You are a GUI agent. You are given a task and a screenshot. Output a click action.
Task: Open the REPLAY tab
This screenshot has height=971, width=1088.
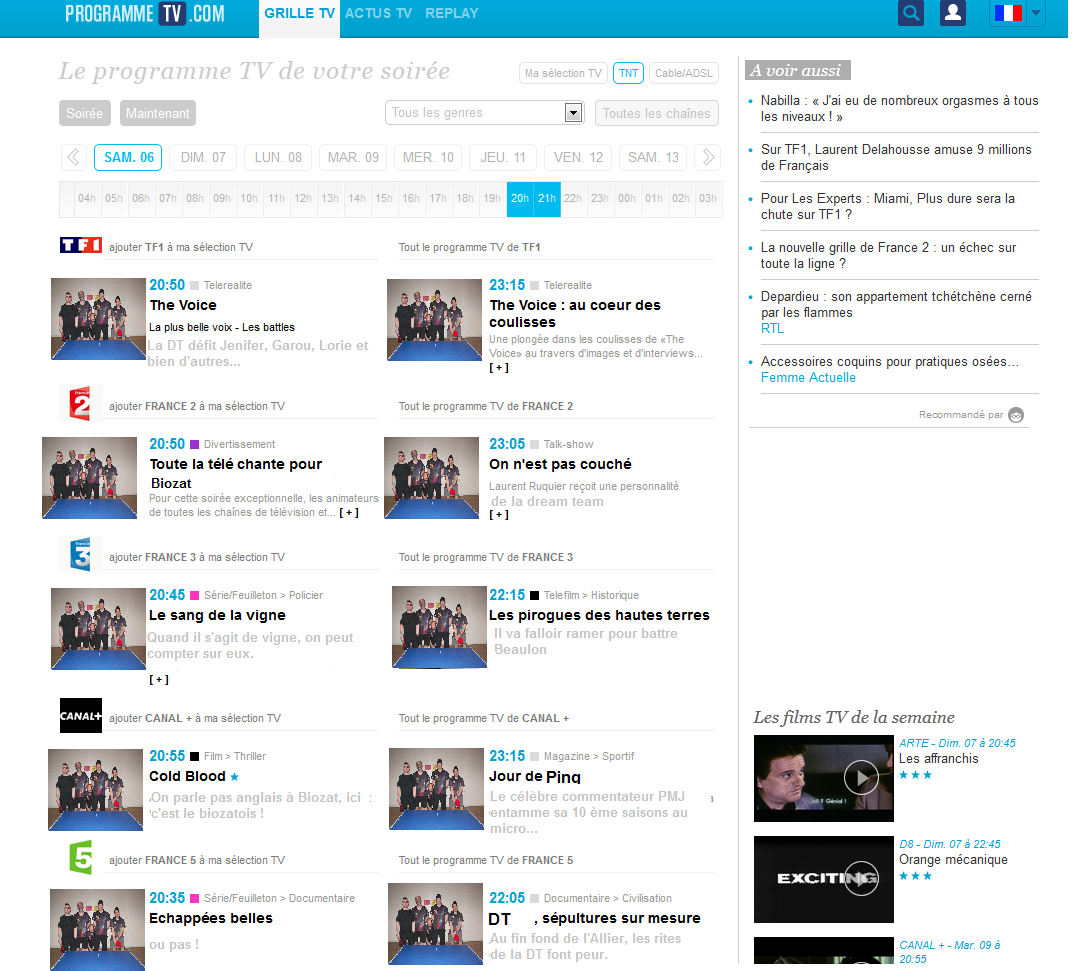point(452,14)
